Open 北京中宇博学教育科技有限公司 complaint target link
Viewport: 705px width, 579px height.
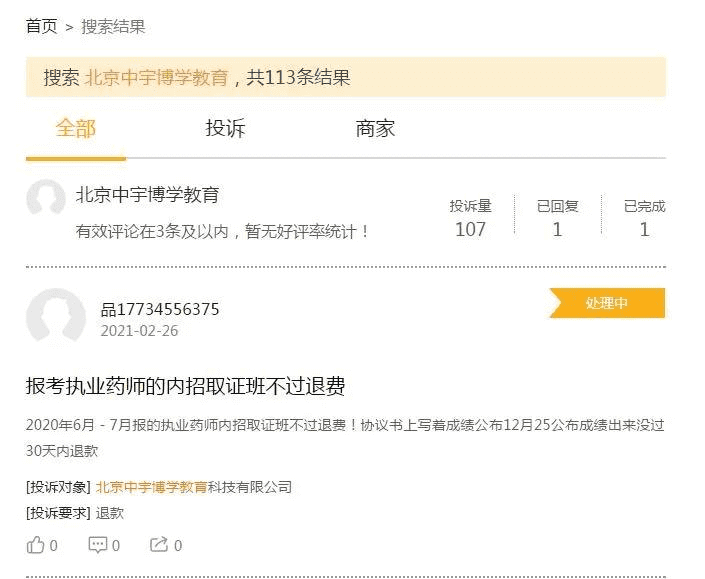click(194, 487)
